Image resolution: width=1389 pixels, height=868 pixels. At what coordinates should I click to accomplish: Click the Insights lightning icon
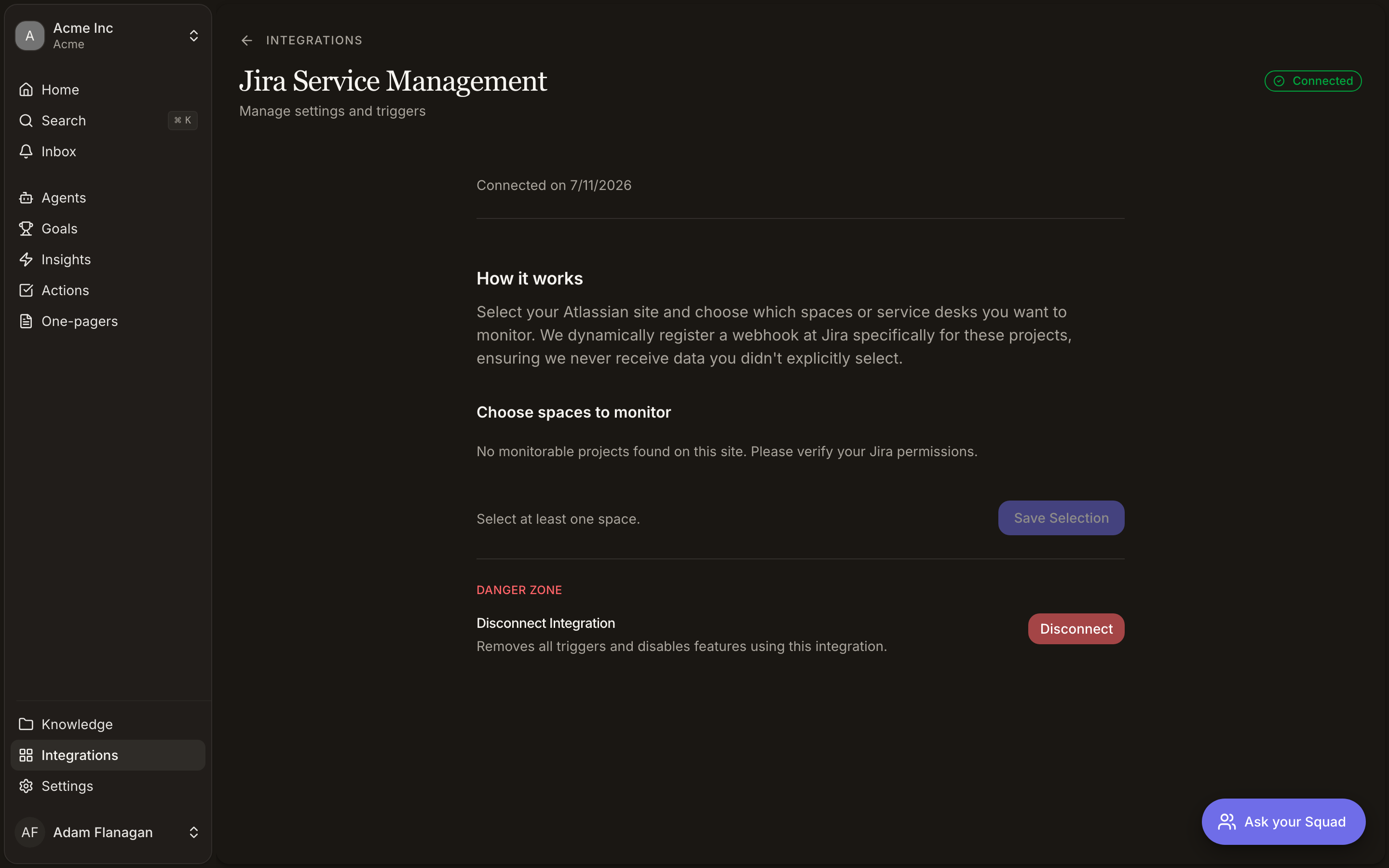[x=26, y=259]
